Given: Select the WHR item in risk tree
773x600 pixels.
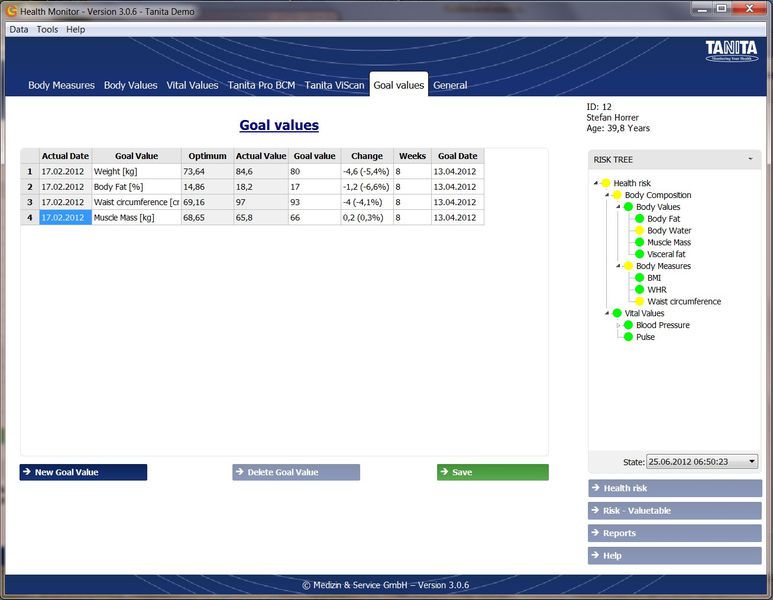Looking at the screenshot, I should coord(657,290).
